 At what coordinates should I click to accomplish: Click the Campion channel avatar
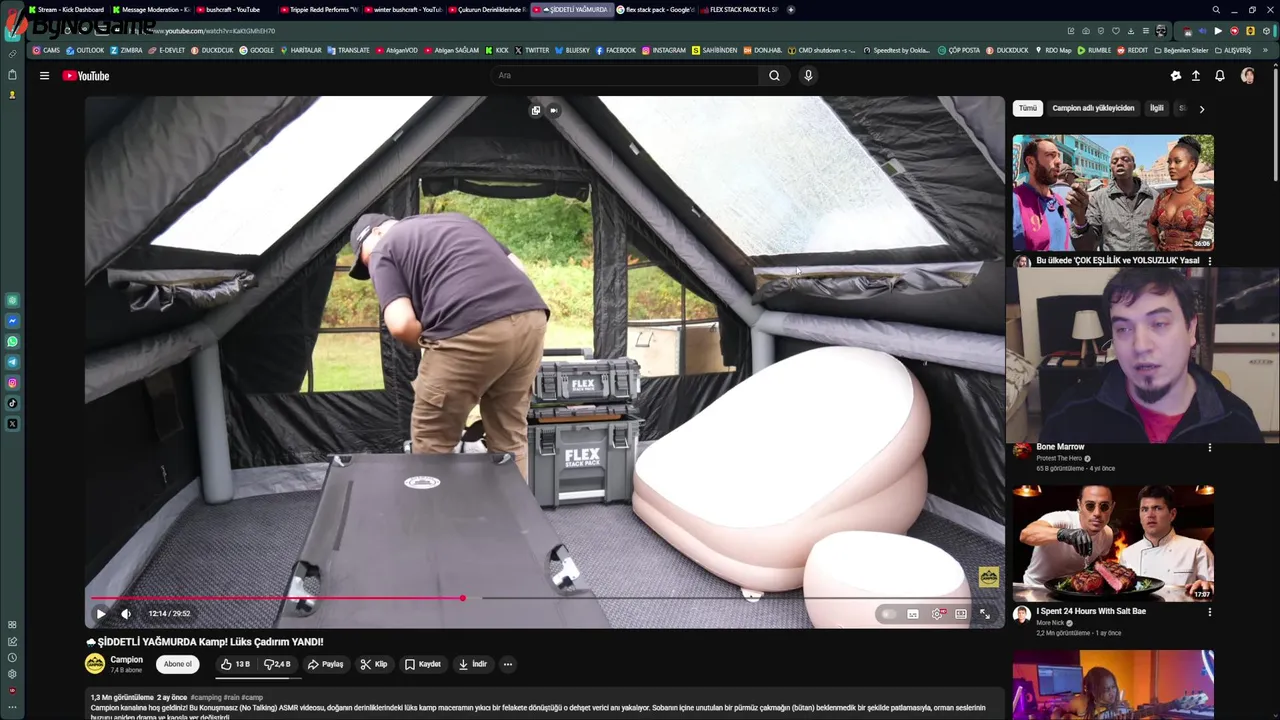click(x=95, y=664)
